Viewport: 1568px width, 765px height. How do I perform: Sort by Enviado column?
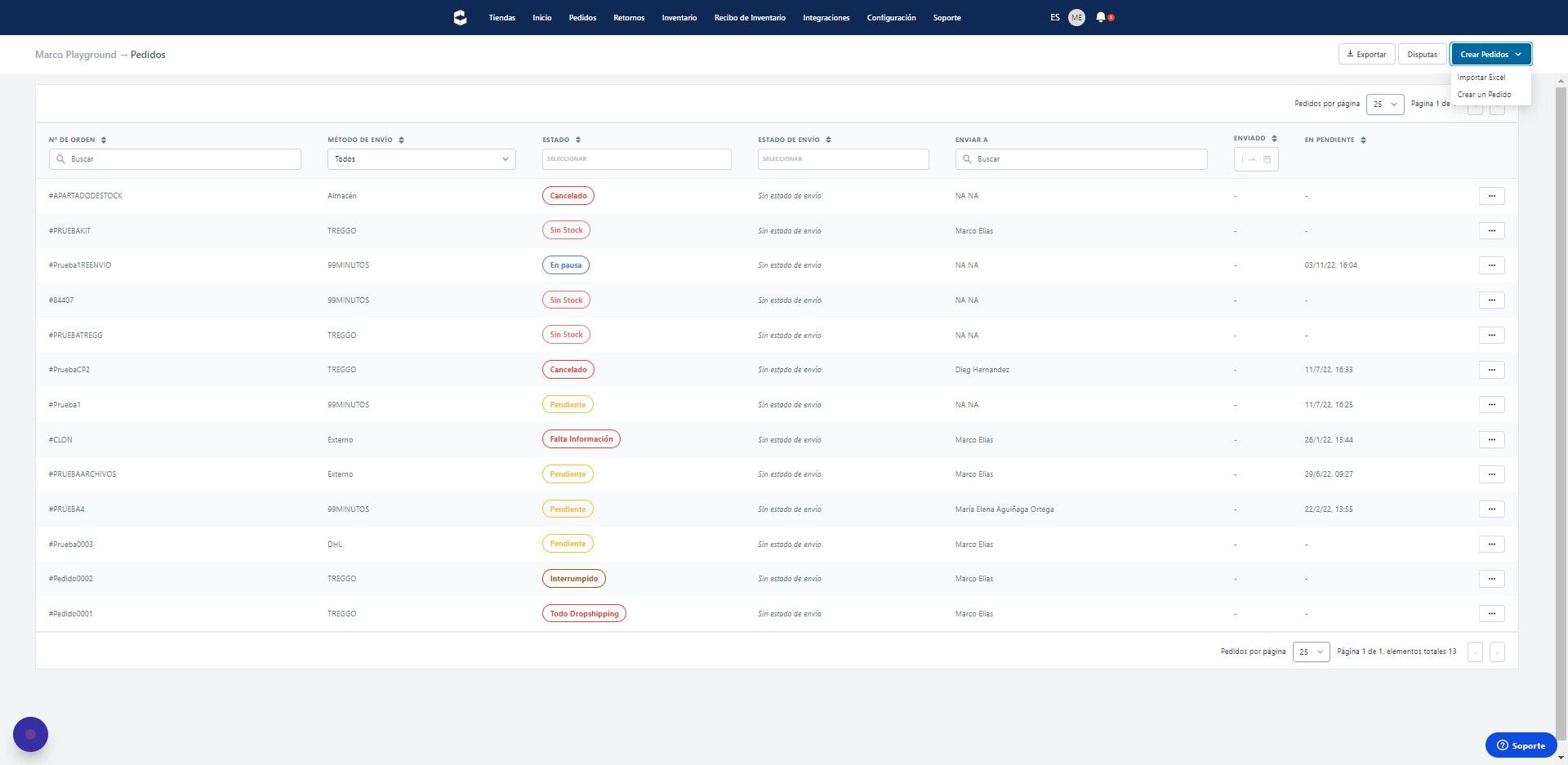1274,139
